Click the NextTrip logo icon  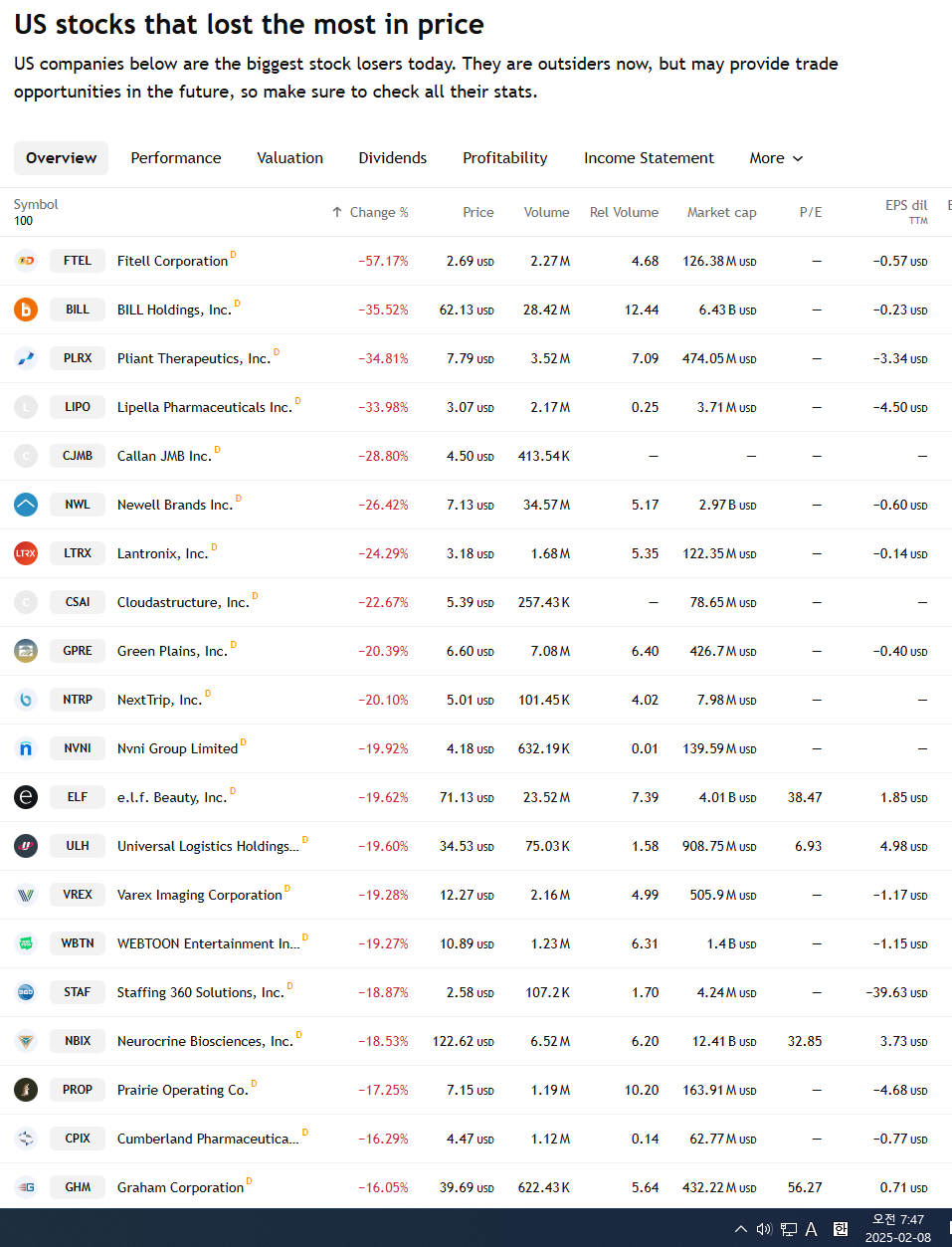[26, 700]
